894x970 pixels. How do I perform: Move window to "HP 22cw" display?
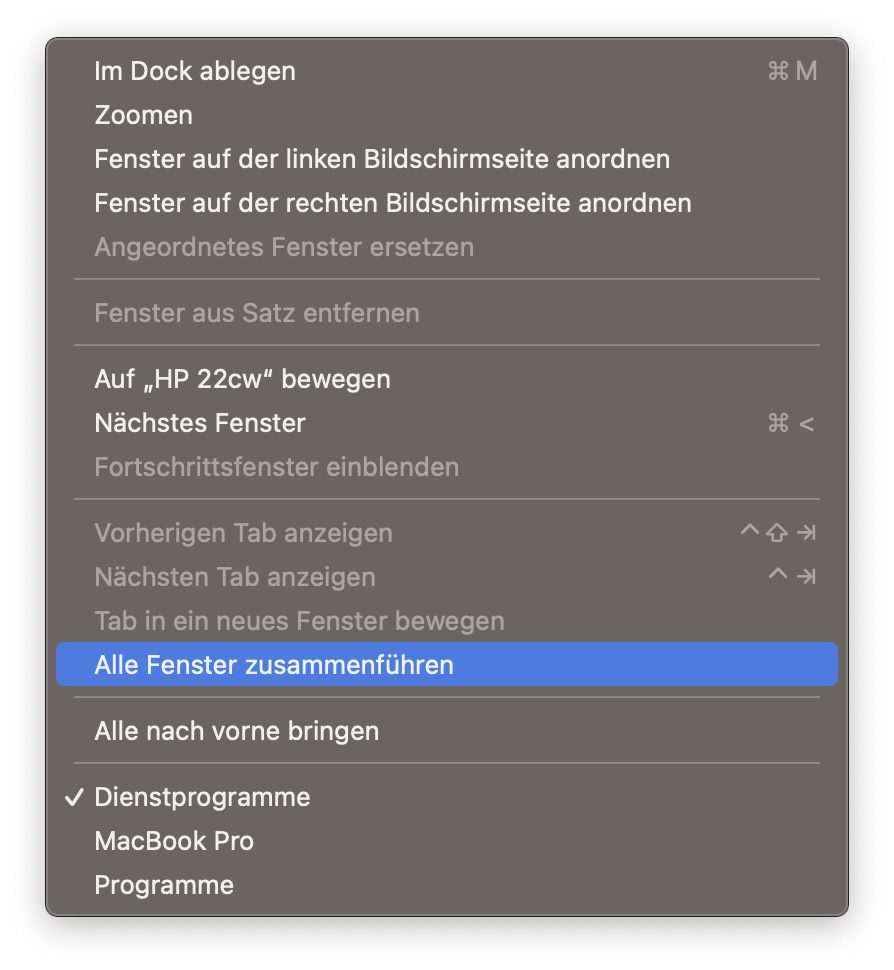point(242,380)
